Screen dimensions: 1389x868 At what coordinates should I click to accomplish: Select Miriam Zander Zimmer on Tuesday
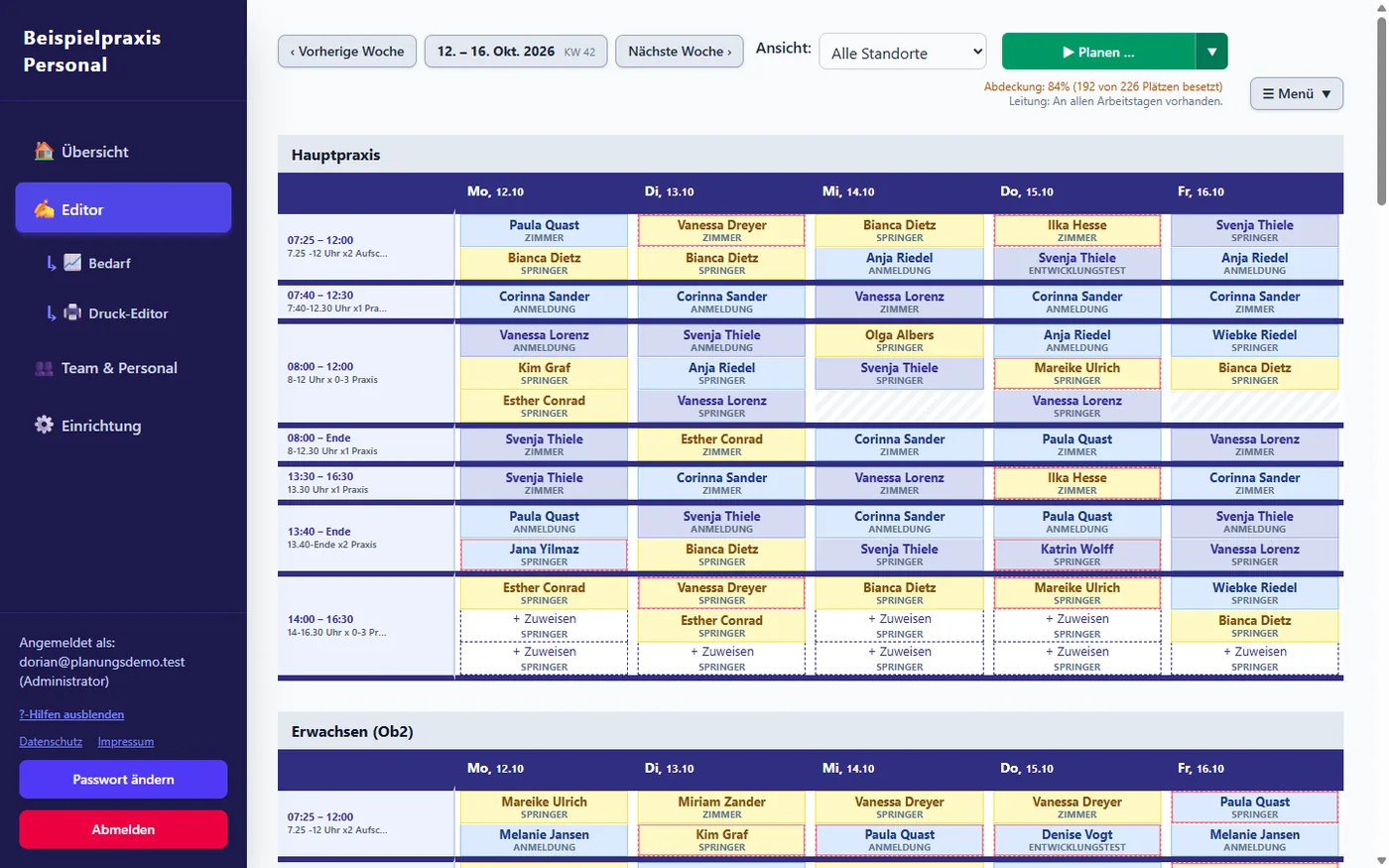coord(722,807)
